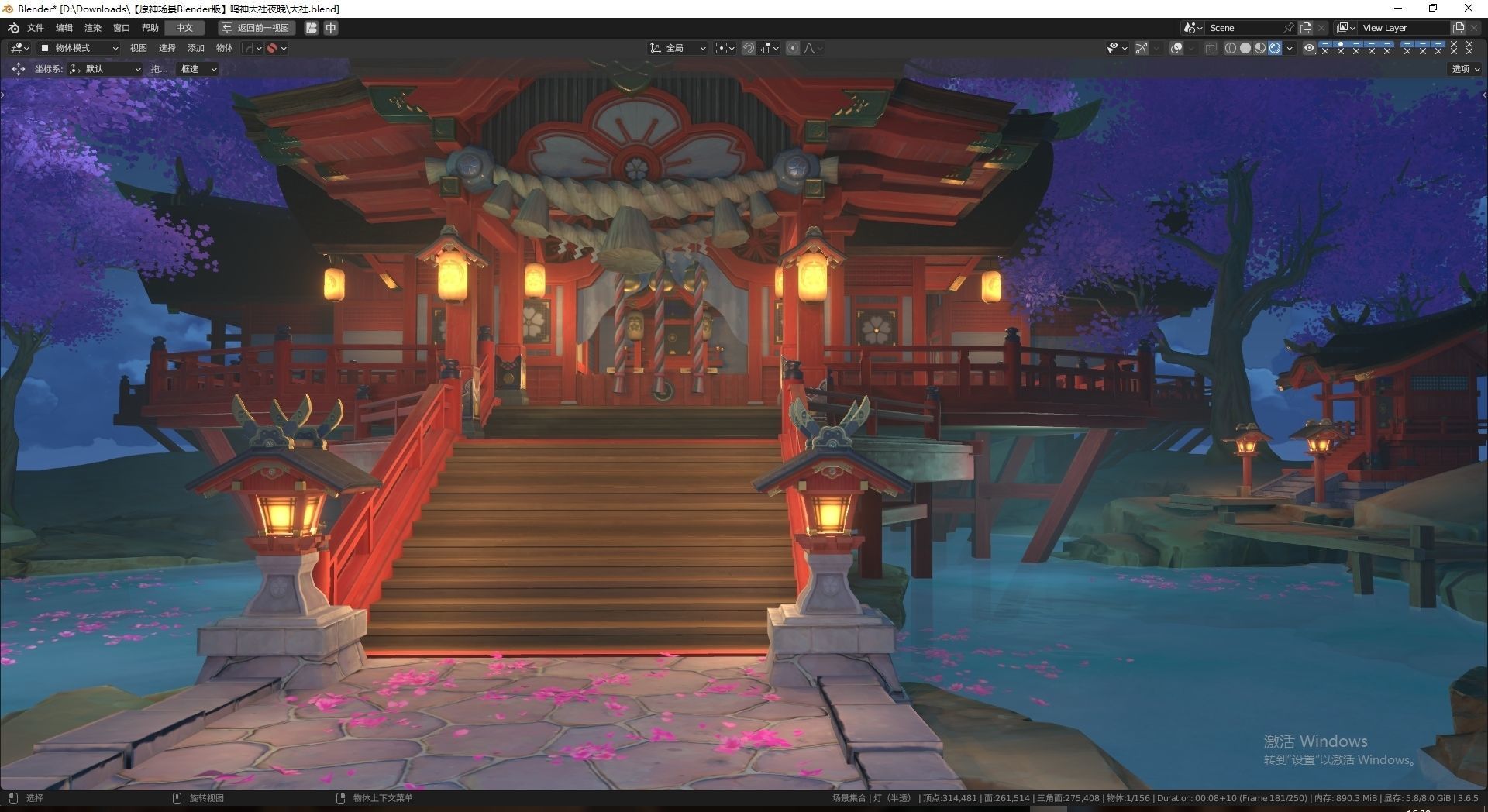Switch to solid shading
Image resolution: width=1488 pixels, height=812 pixels.
click(1245, 48)
